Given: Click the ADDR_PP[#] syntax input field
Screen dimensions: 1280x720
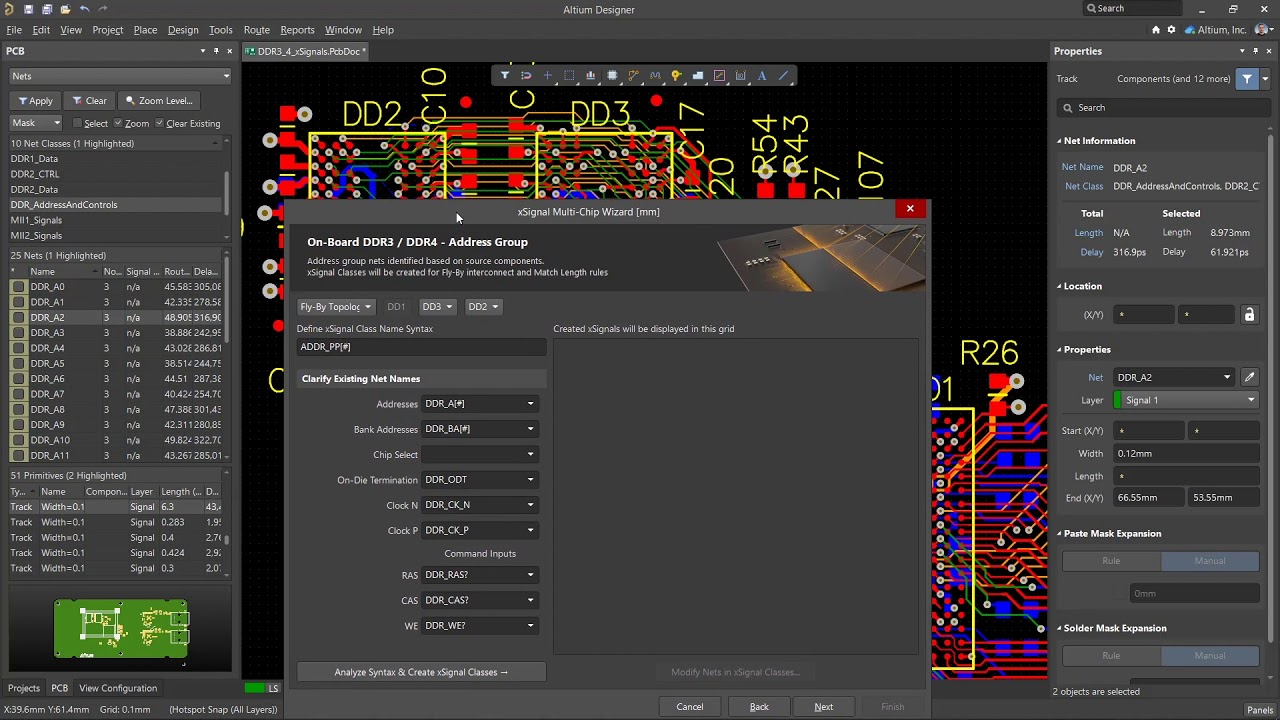Looking at the screenshot, I should 422,347.
